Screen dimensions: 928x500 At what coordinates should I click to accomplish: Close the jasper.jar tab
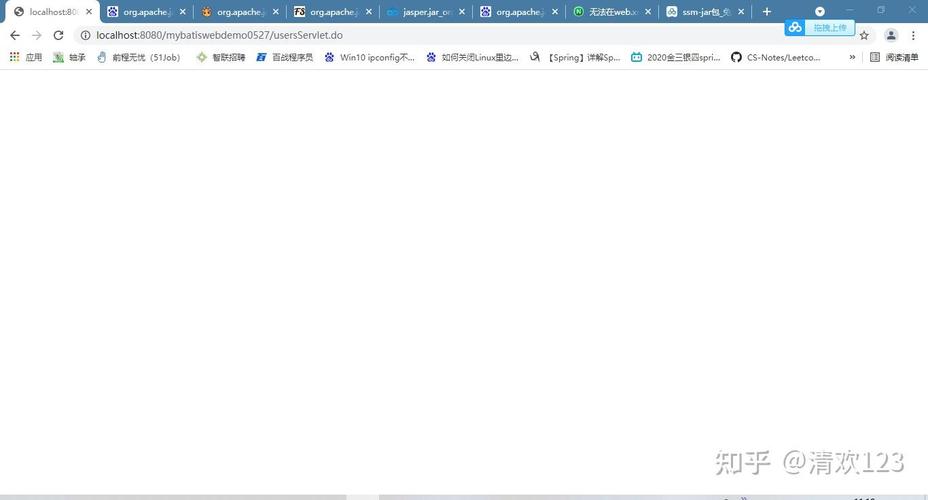click(462, 11)
